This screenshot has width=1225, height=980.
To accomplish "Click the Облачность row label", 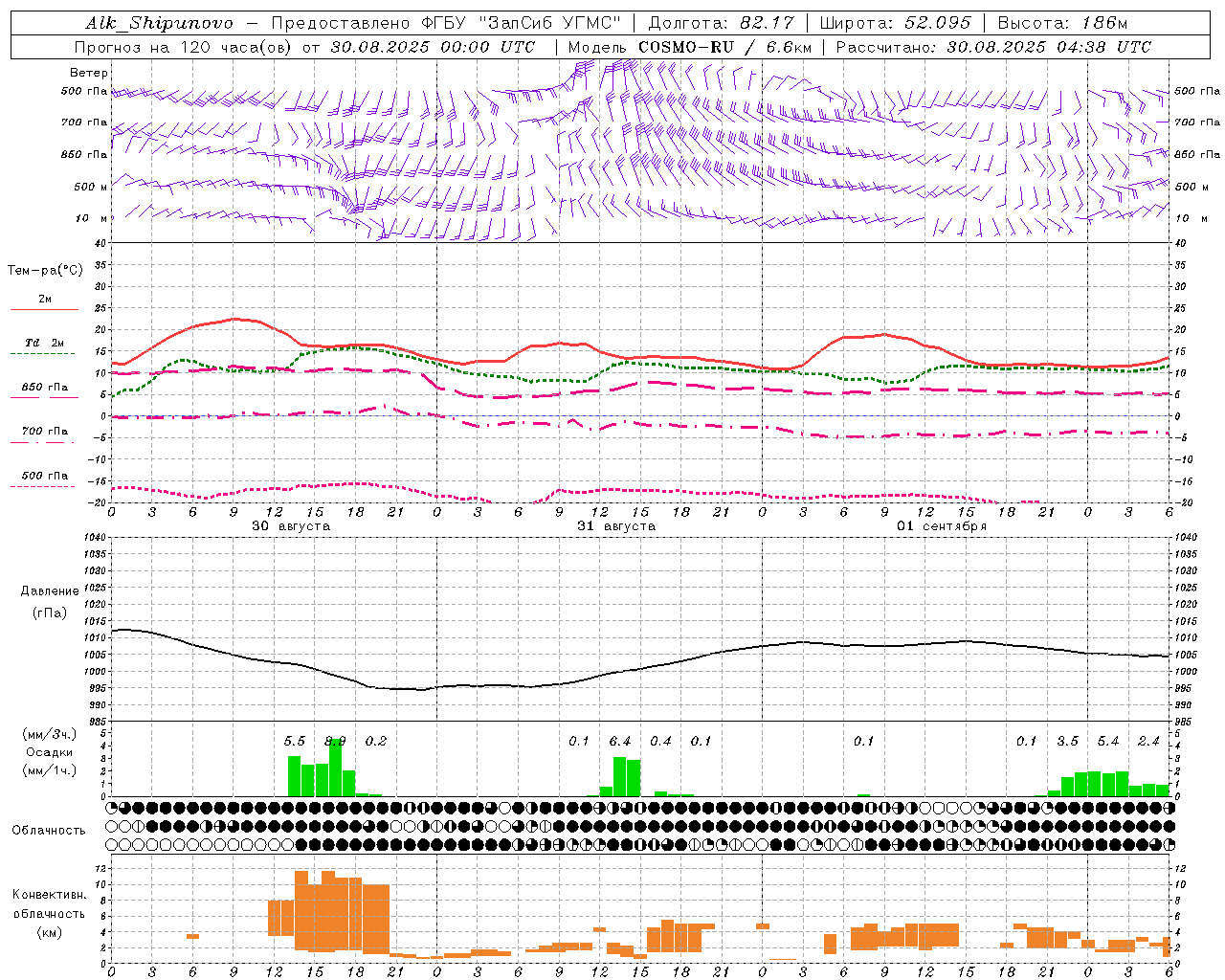I will point(49,831).
